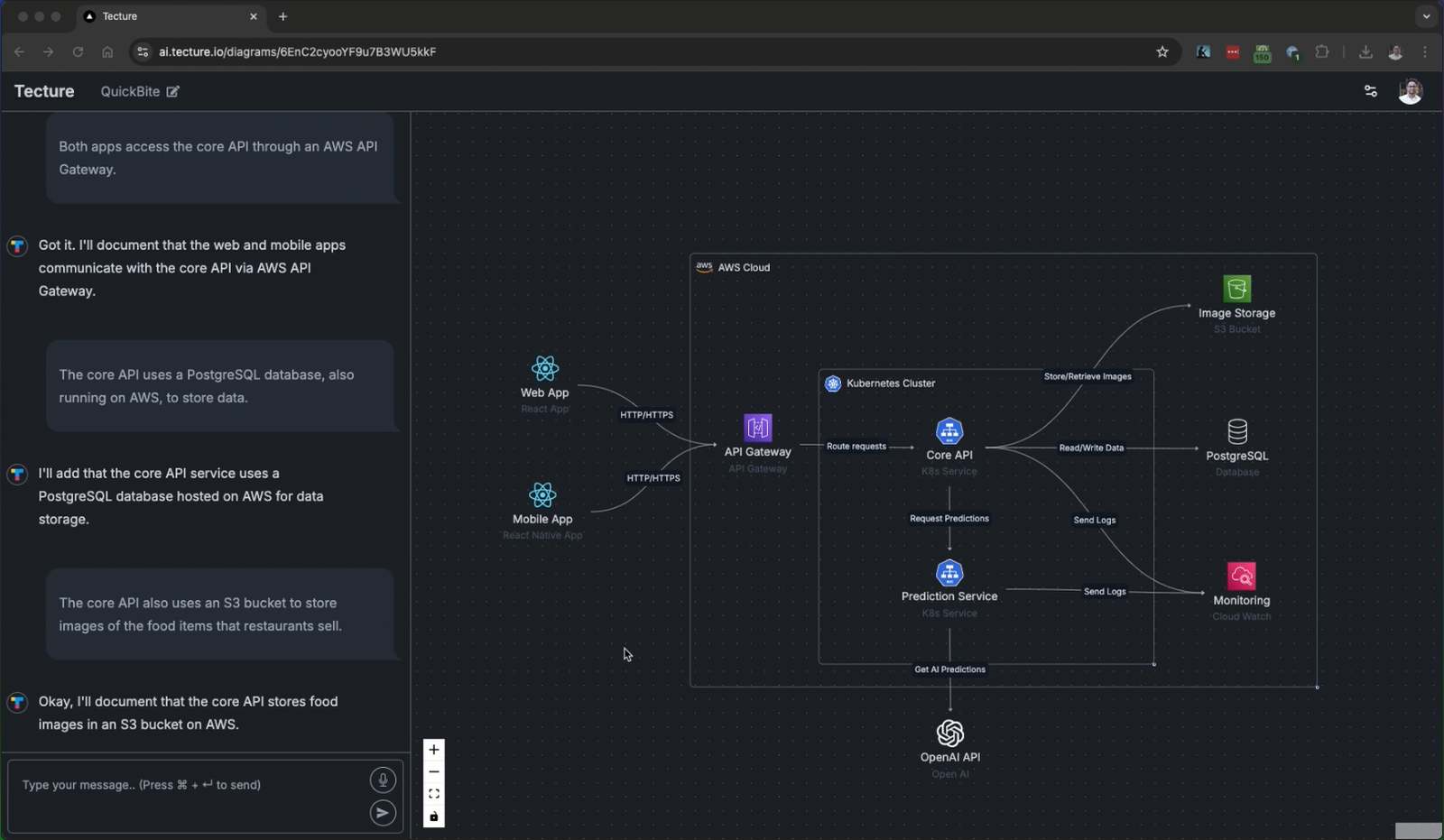Select the OpenAI API node
Screen dimensions: 1444x840
[x=950, y=748]
